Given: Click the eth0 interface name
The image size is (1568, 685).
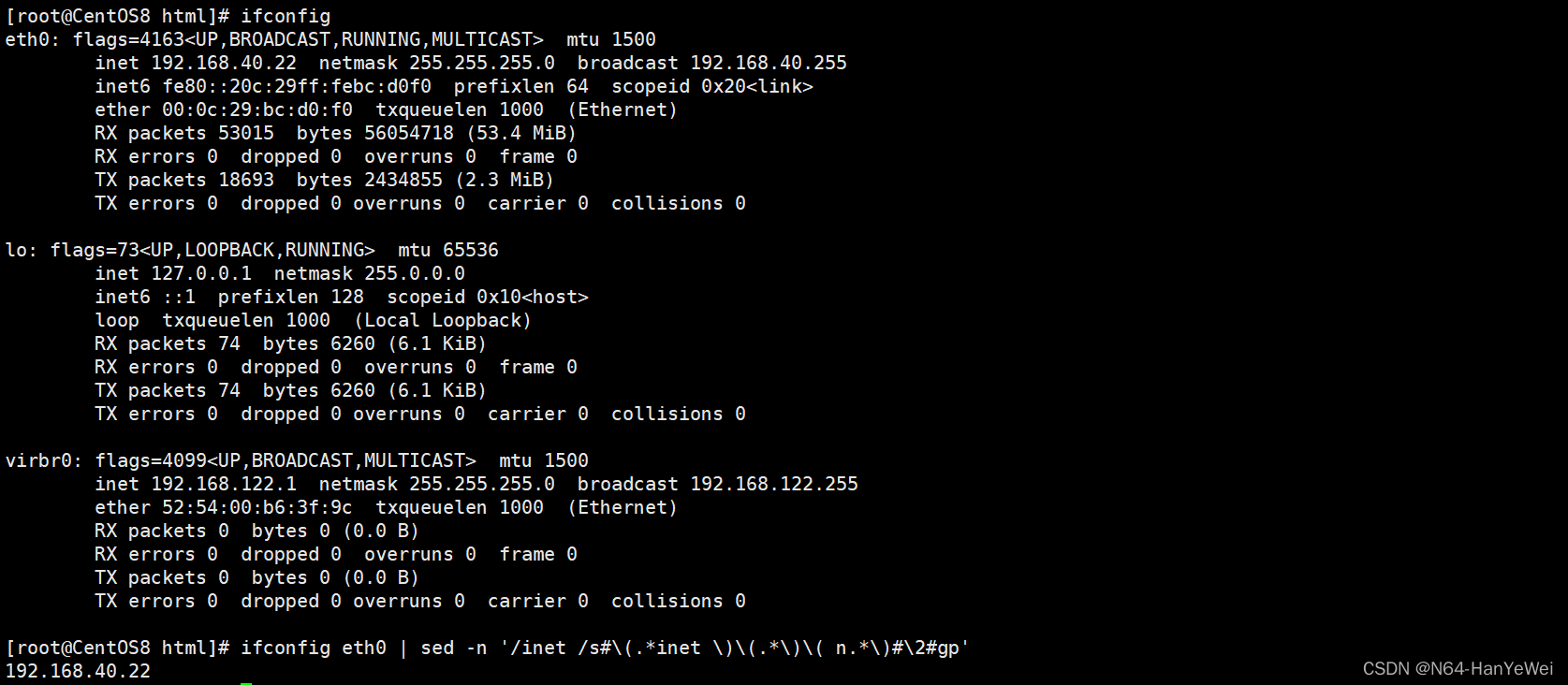Looking at the screenshot, I should (27, 39).
